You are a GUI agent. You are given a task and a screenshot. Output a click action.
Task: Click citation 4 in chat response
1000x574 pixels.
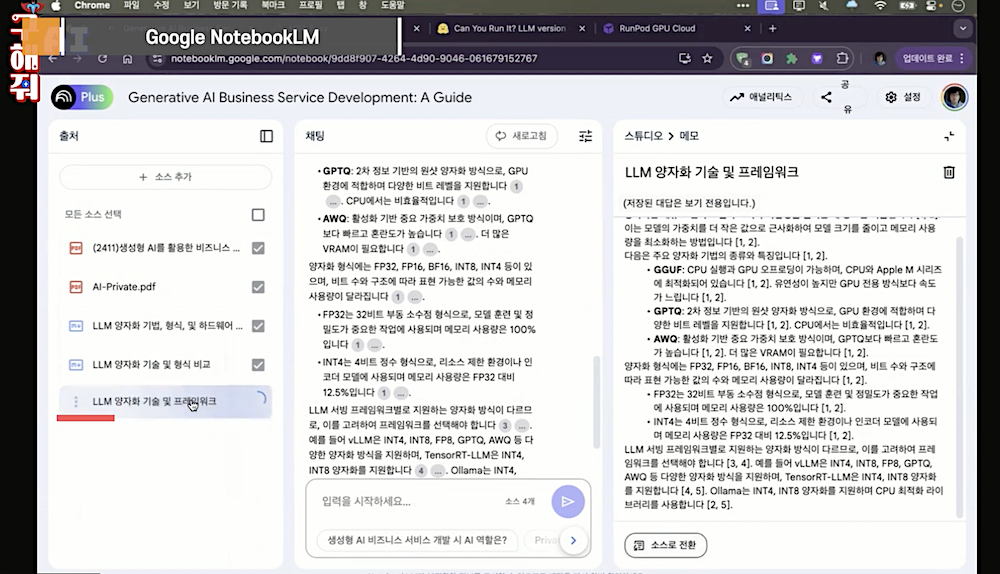coord(421,471)
